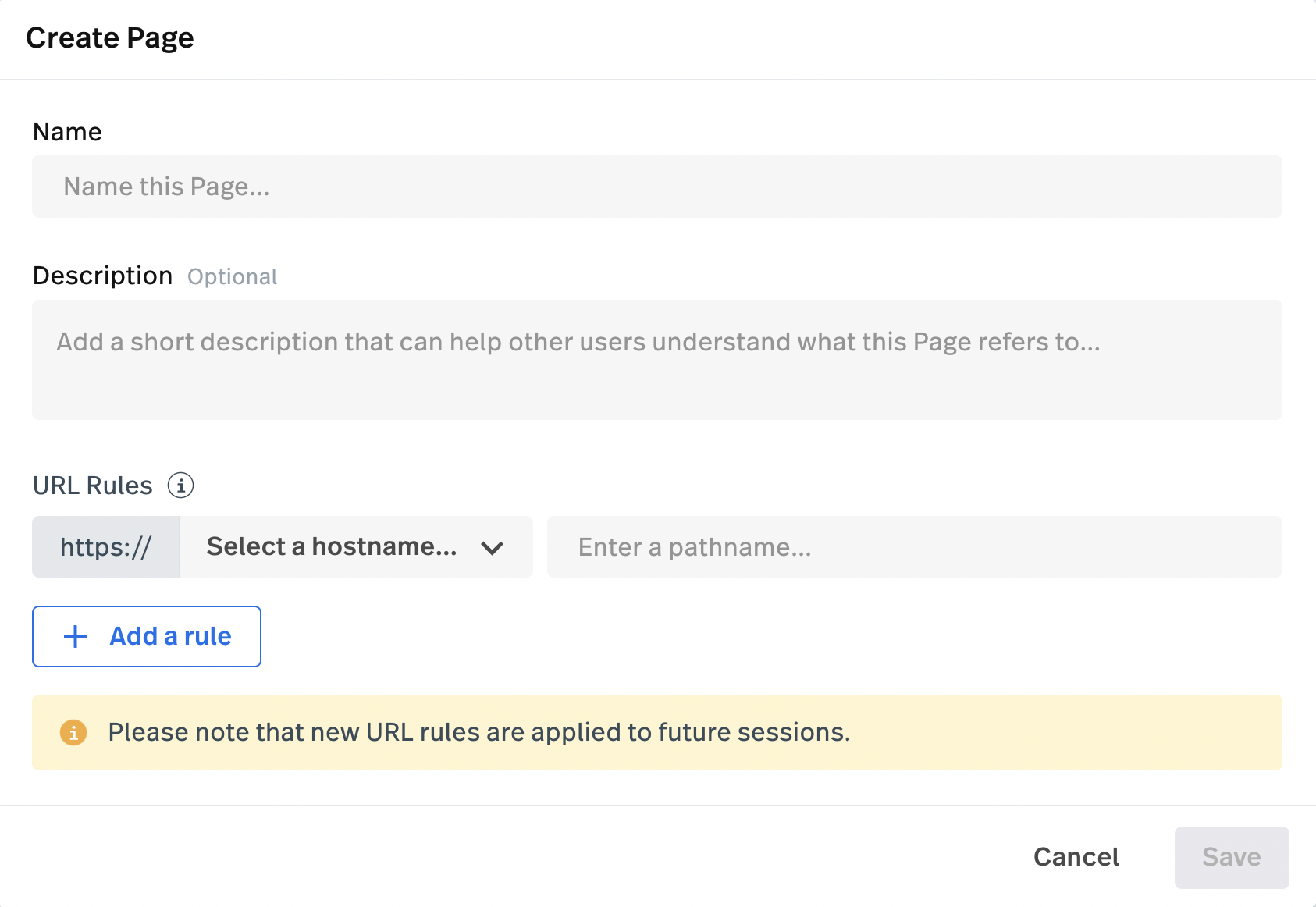Click the URL Rules label
The image size is (1316, 907).
(x=93, y=486)
